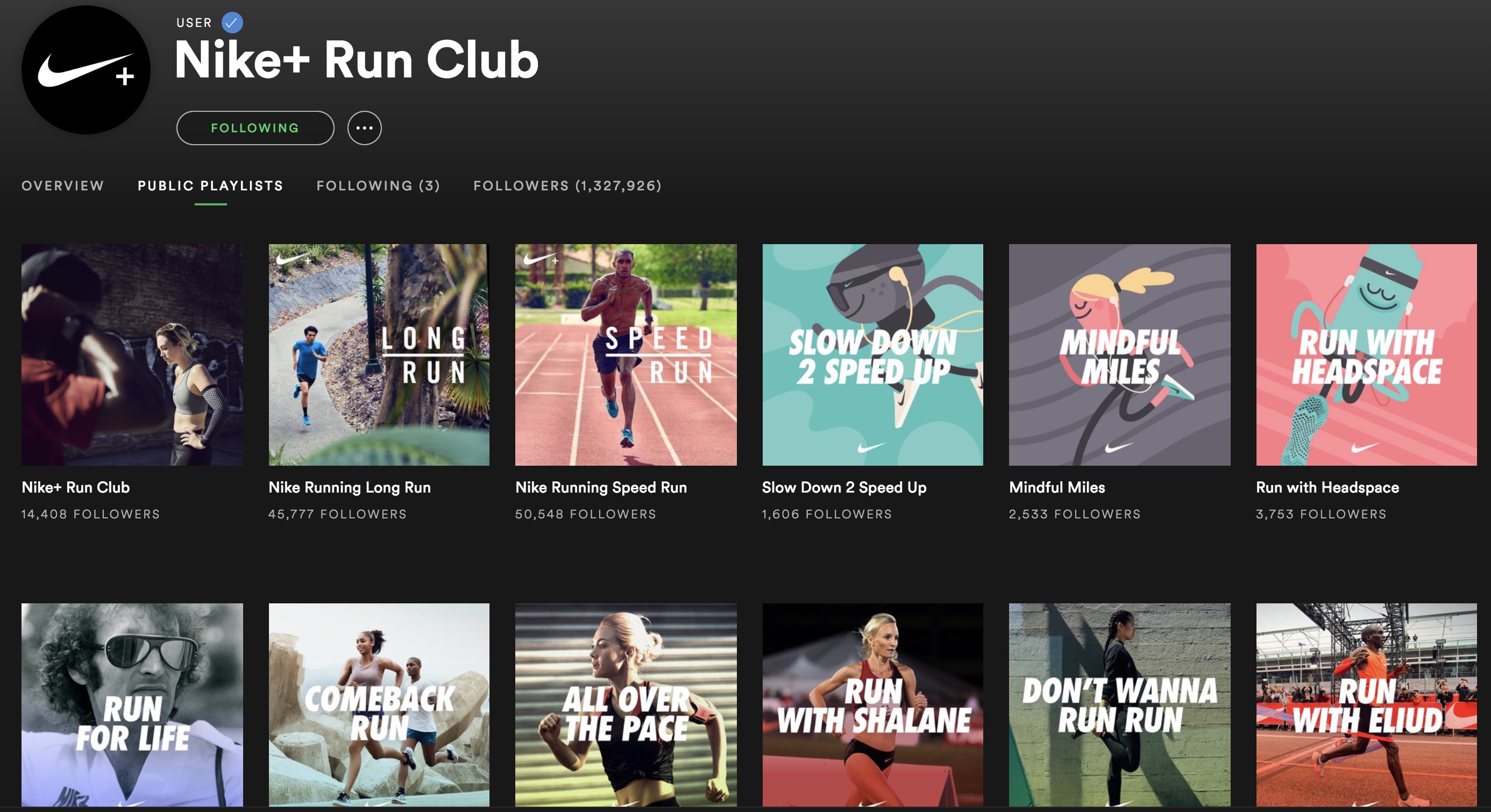Click 'Slow Down 2 Speed Up' title link
The image size is (1491, 812).
tap(844, 487)
